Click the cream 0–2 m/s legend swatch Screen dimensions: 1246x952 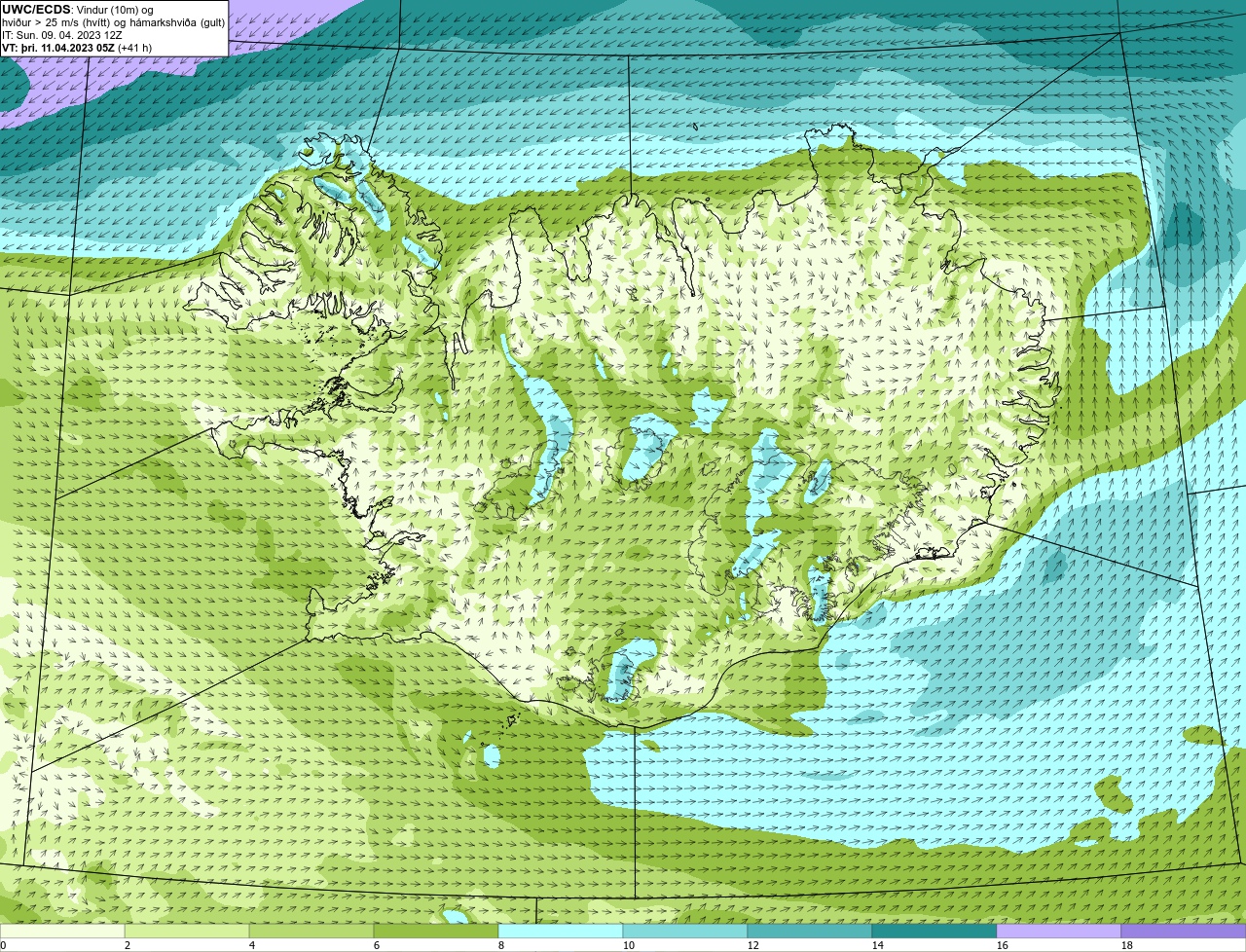(x=62, y=931)
